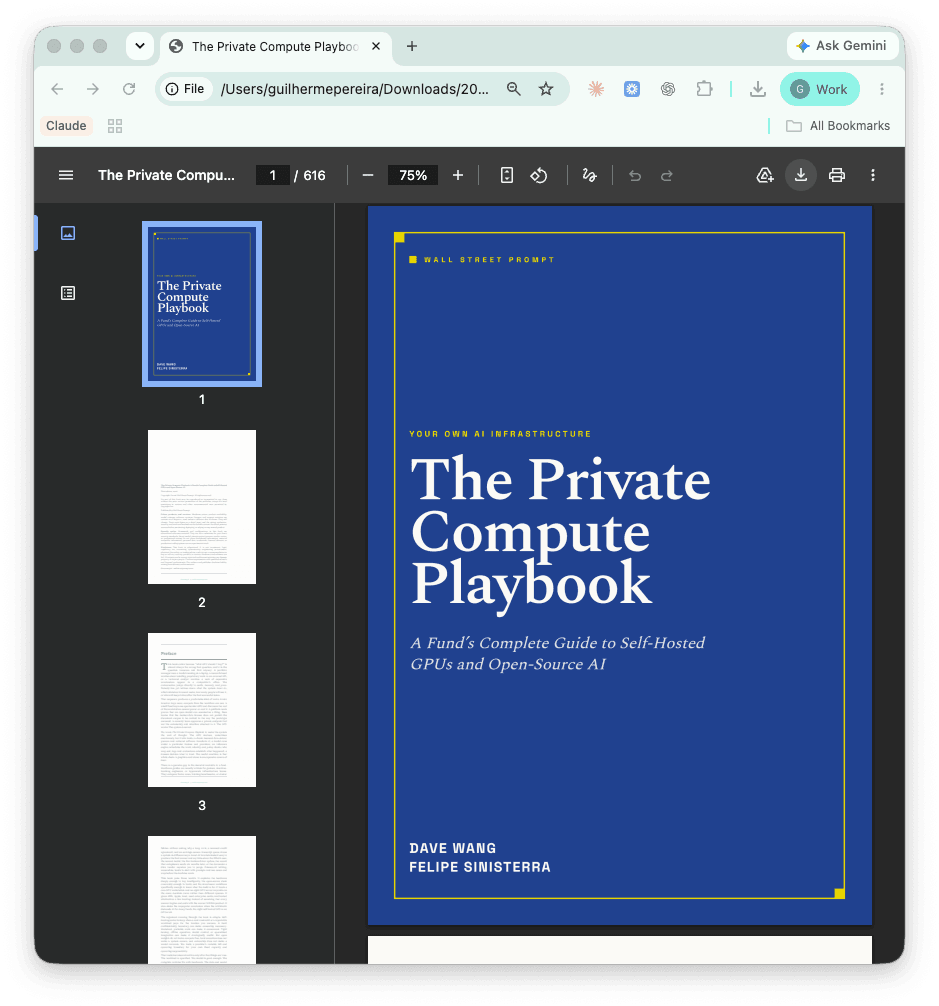Open the apps grid in bookmarks bar
This screenshot has height=1006, width=939.
(115, 126)
